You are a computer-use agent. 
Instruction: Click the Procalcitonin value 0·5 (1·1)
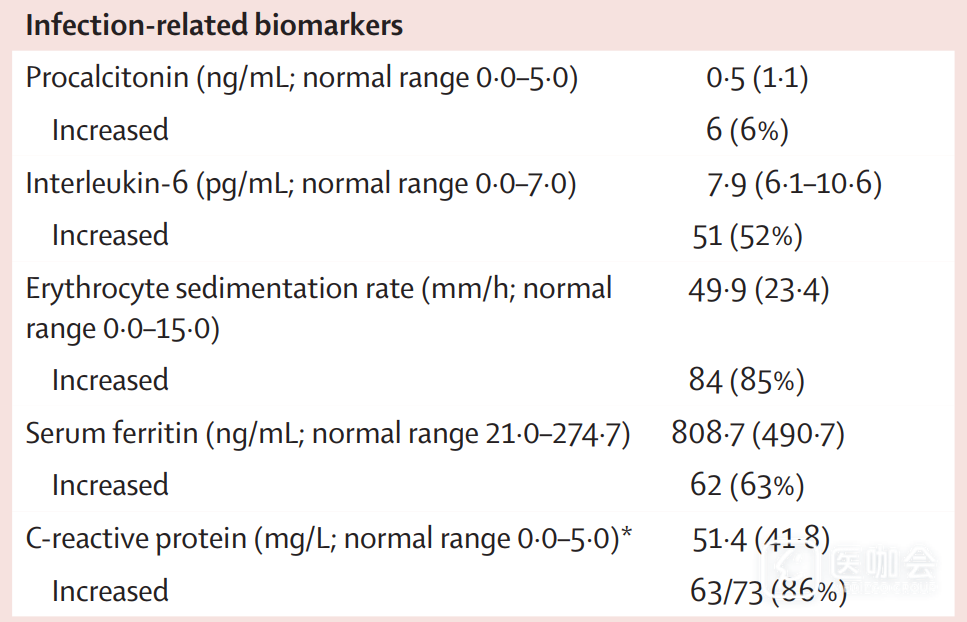757,78
